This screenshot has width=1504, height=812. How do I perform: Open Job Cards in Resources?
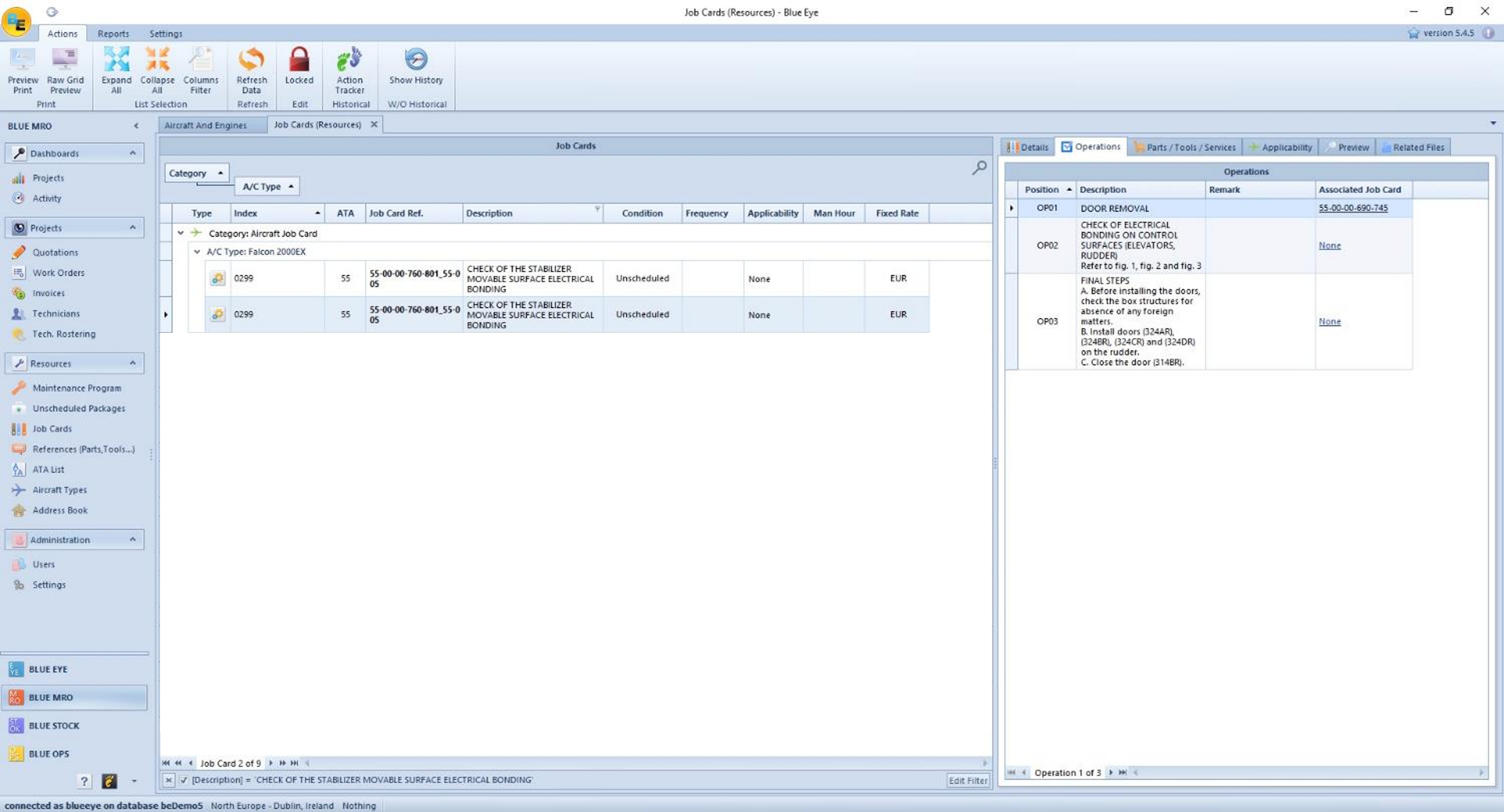click(x=52, y=429)
